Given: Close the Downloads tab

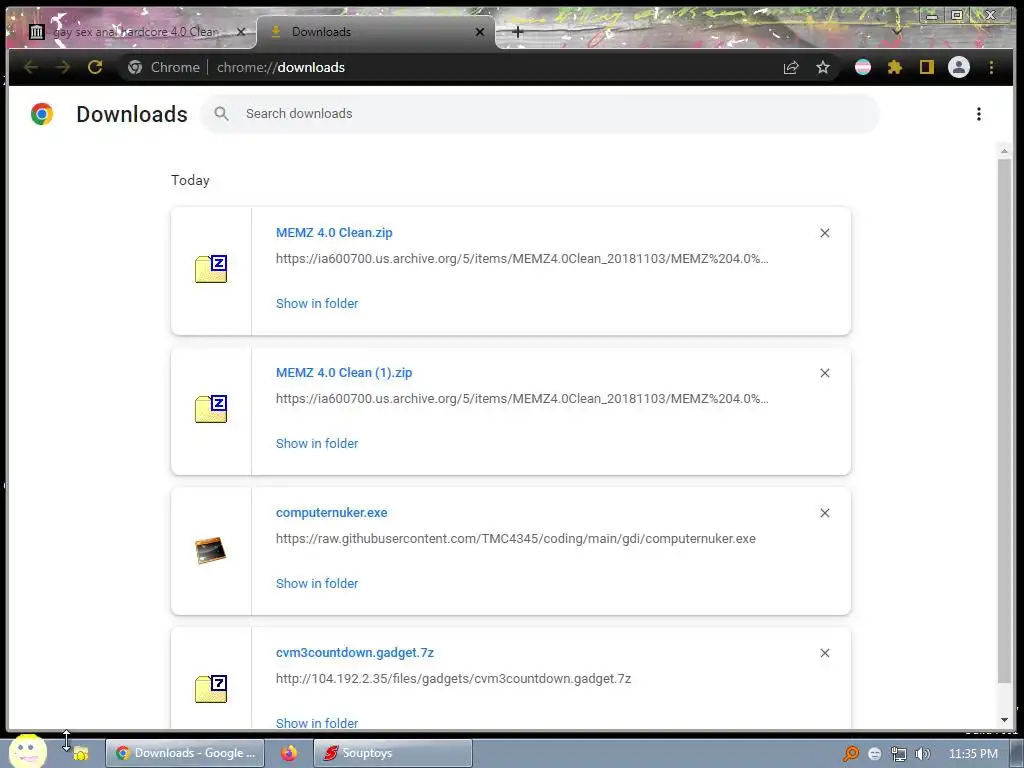Looking at the screenshot, I should (x=480, y=32).
